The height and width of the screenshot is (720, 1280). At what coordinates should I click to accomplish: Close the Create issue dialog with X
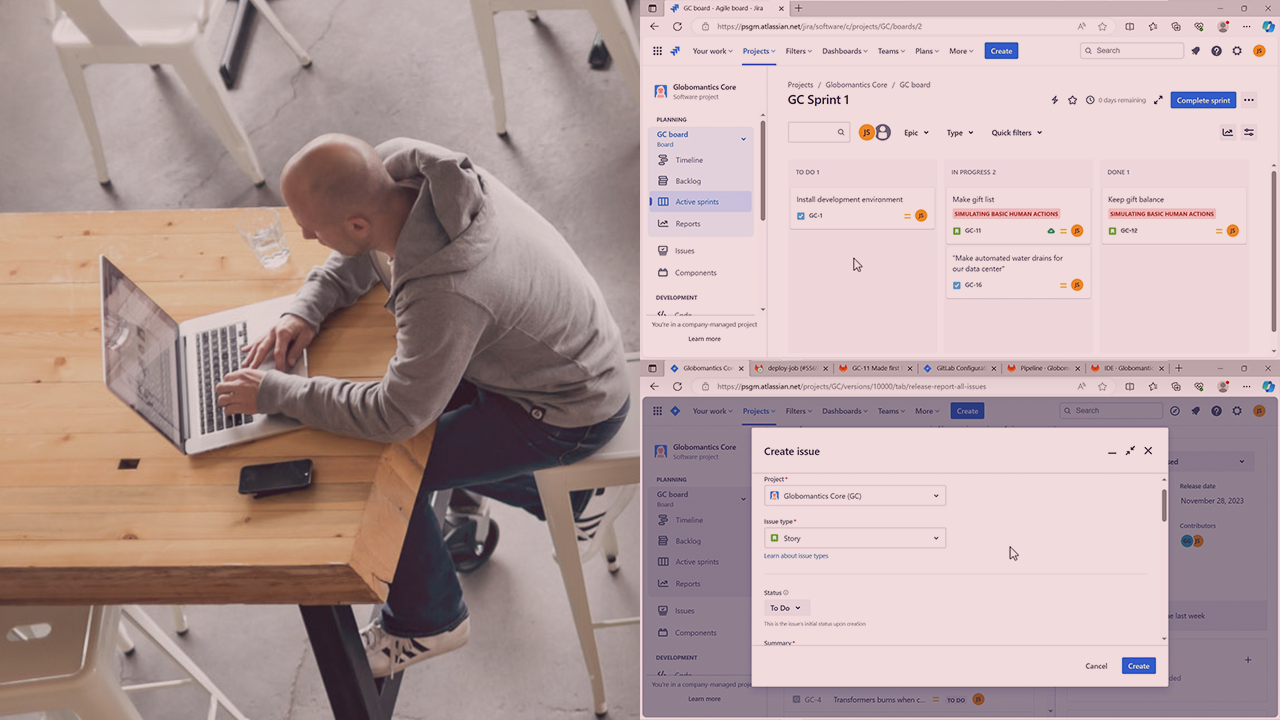pos(1148,451)
